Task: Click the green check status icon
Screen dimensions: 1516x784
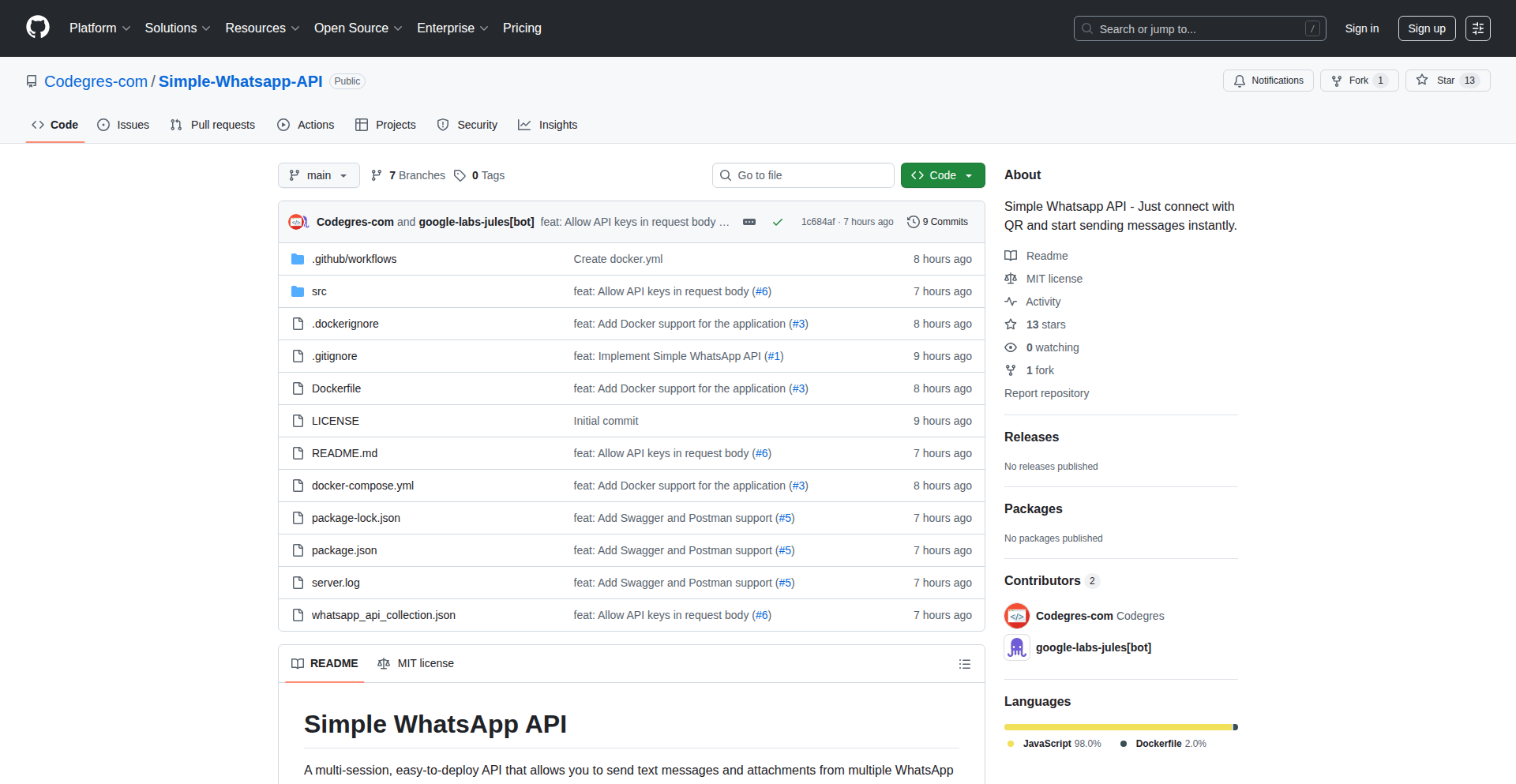Action: click(x=778, y=222)
